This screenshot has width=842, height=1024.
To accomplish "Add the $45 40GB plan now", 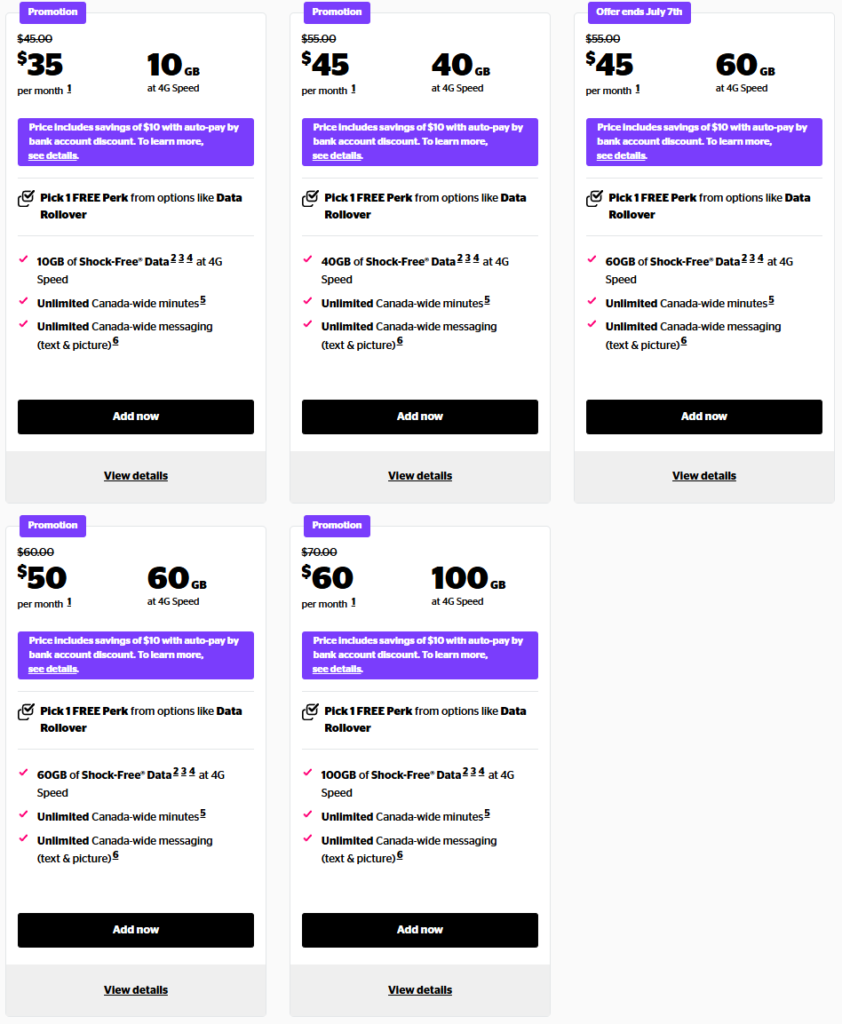I will pyautogui.click(x=420, y=416).
